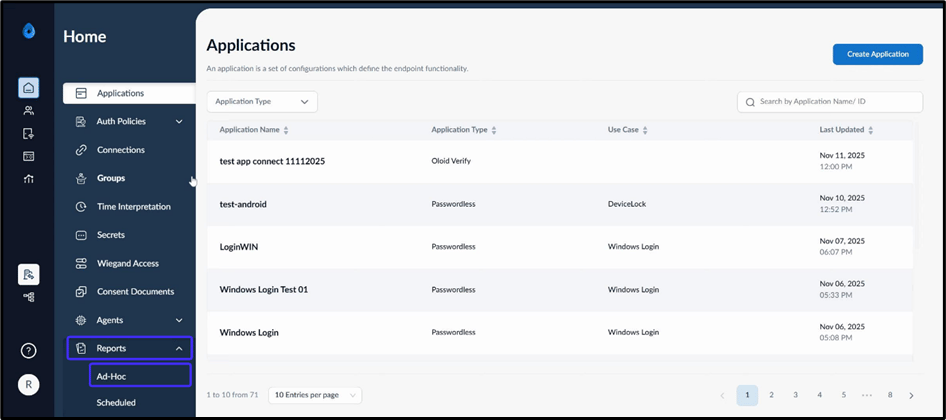Select current page 1 button
This screenshot has height=420, width=946.
pyautogui.click(x=747, y=395)
